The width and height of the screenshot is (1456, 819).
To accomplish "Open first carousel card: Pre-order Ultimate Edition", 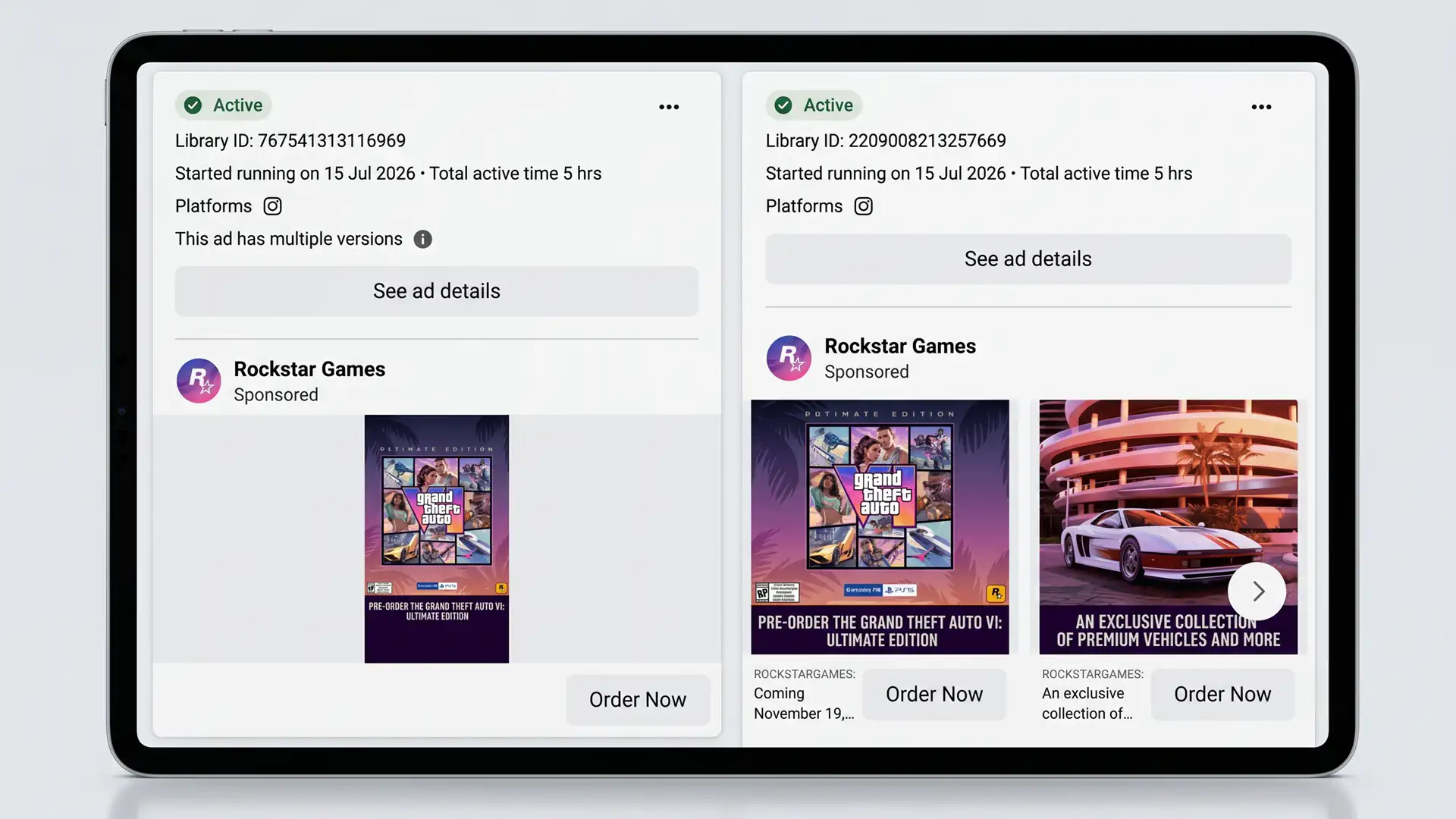I will (880, 527).
